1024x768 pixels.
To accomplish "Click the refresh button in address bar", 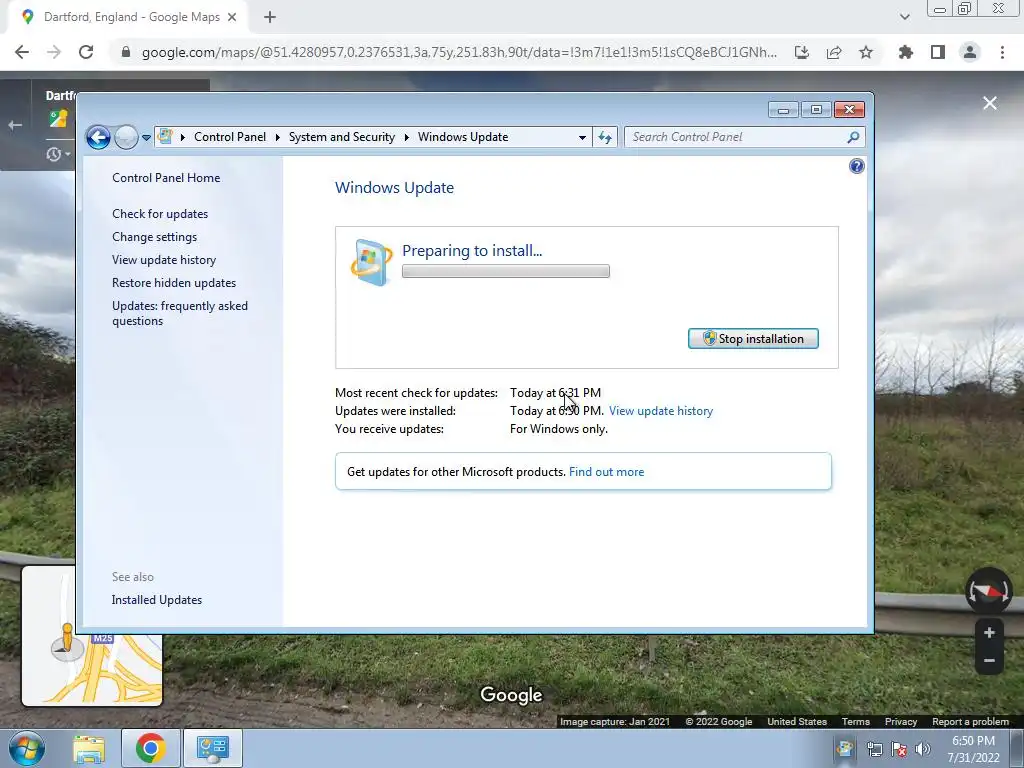I will pos(605,137).
